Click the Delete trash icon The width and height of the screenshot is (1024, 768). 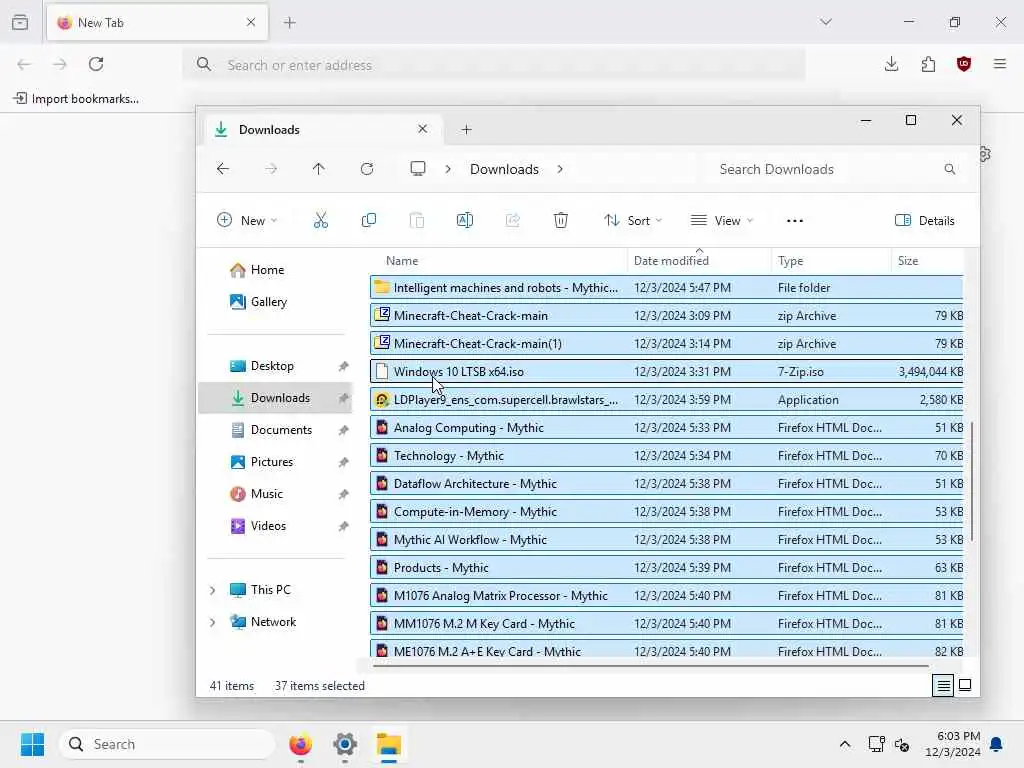[x=561, y=221]
